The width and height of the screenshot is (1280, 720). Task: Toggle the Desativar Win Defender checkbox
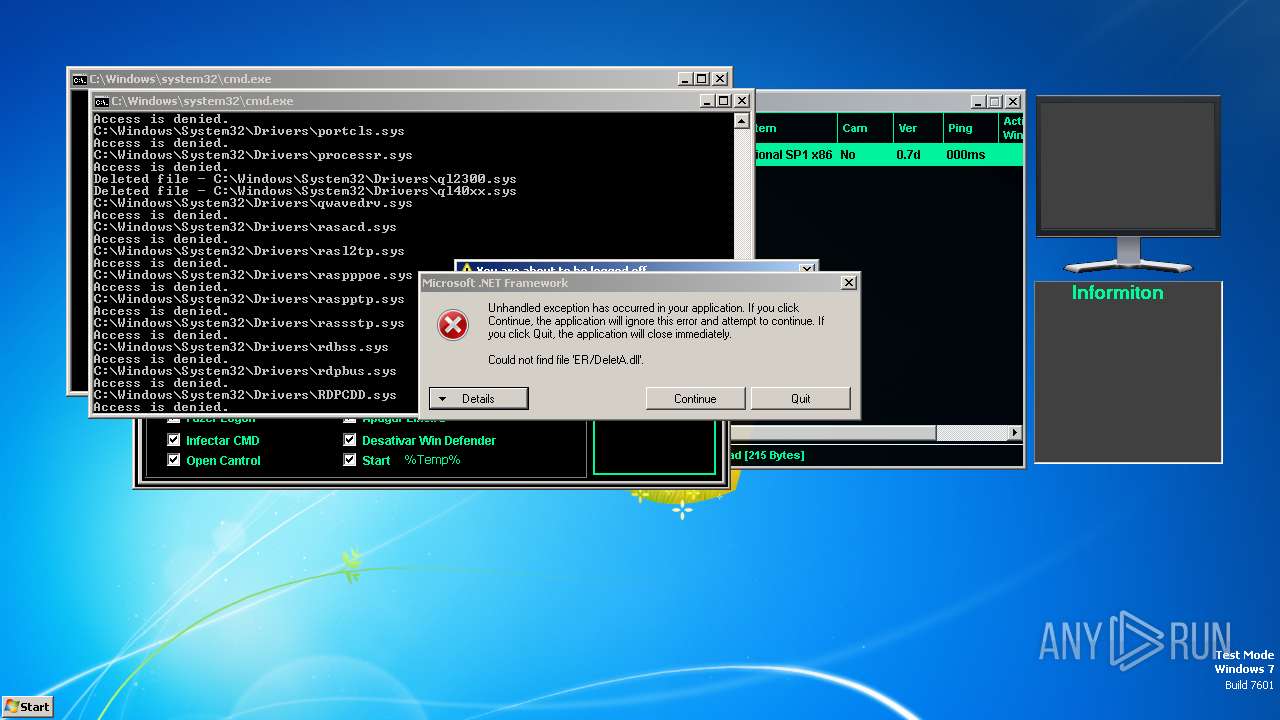coord(350,440)
